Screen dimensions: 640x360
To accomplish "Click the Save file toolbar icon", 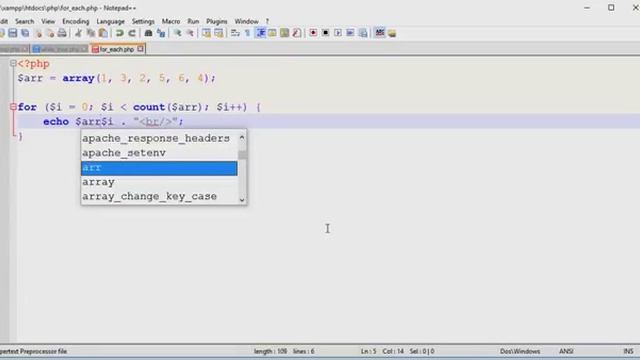I will [x=13, y=33].
